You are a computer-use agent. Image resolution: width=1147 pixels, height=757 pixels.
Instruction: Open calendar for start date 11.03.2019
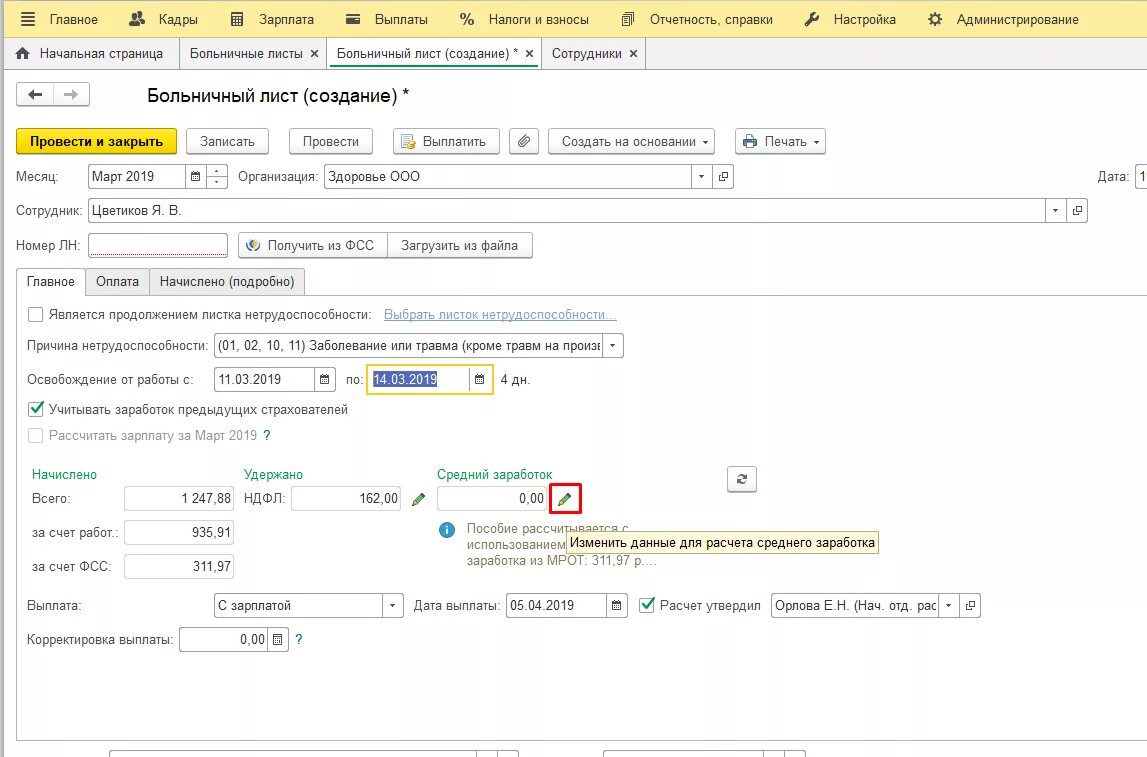click(x=325, y=380)
